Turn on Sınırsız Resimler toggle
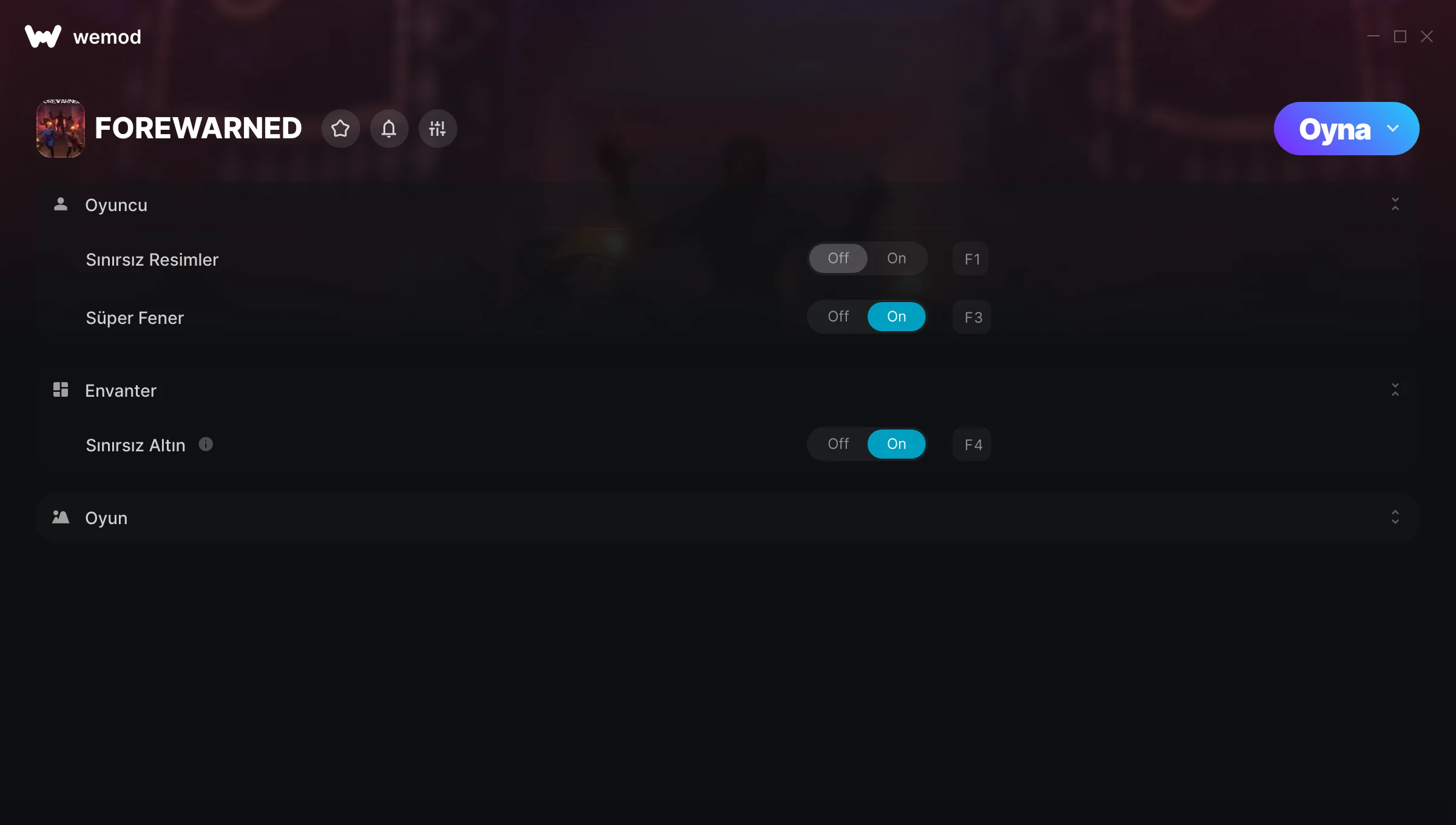Viewport: 1456px width, 825px height. point(897,258)
